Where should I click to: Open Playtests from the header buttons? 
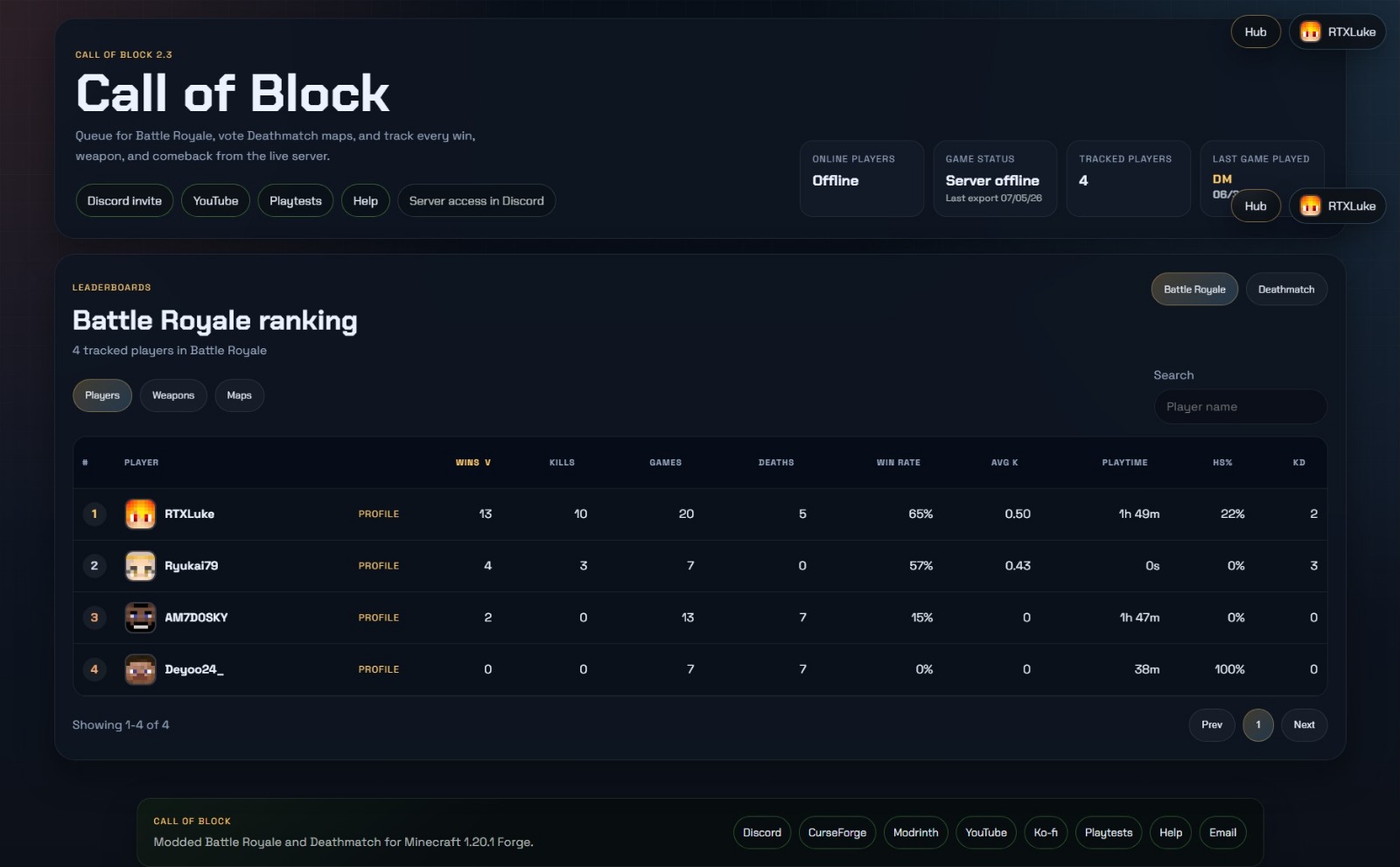tap(296, 200)
